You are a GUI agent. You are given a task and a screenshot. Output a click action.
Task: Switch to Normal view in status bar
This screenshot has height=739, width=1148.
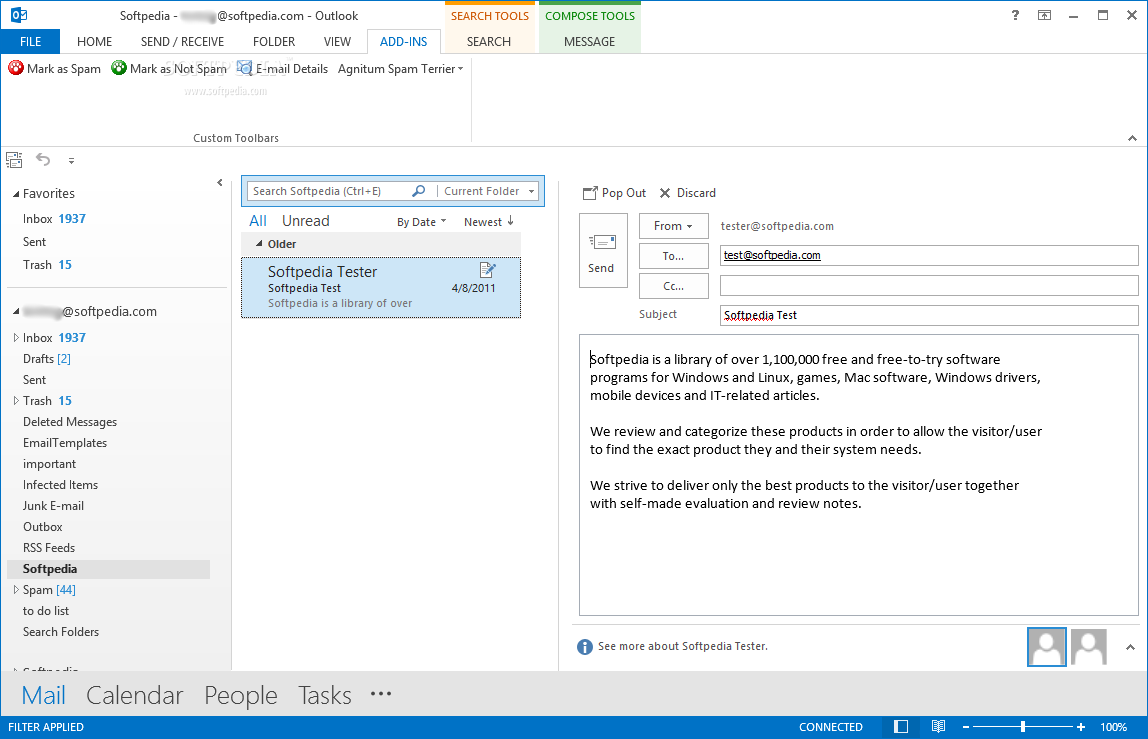click(x=901, y=727)
